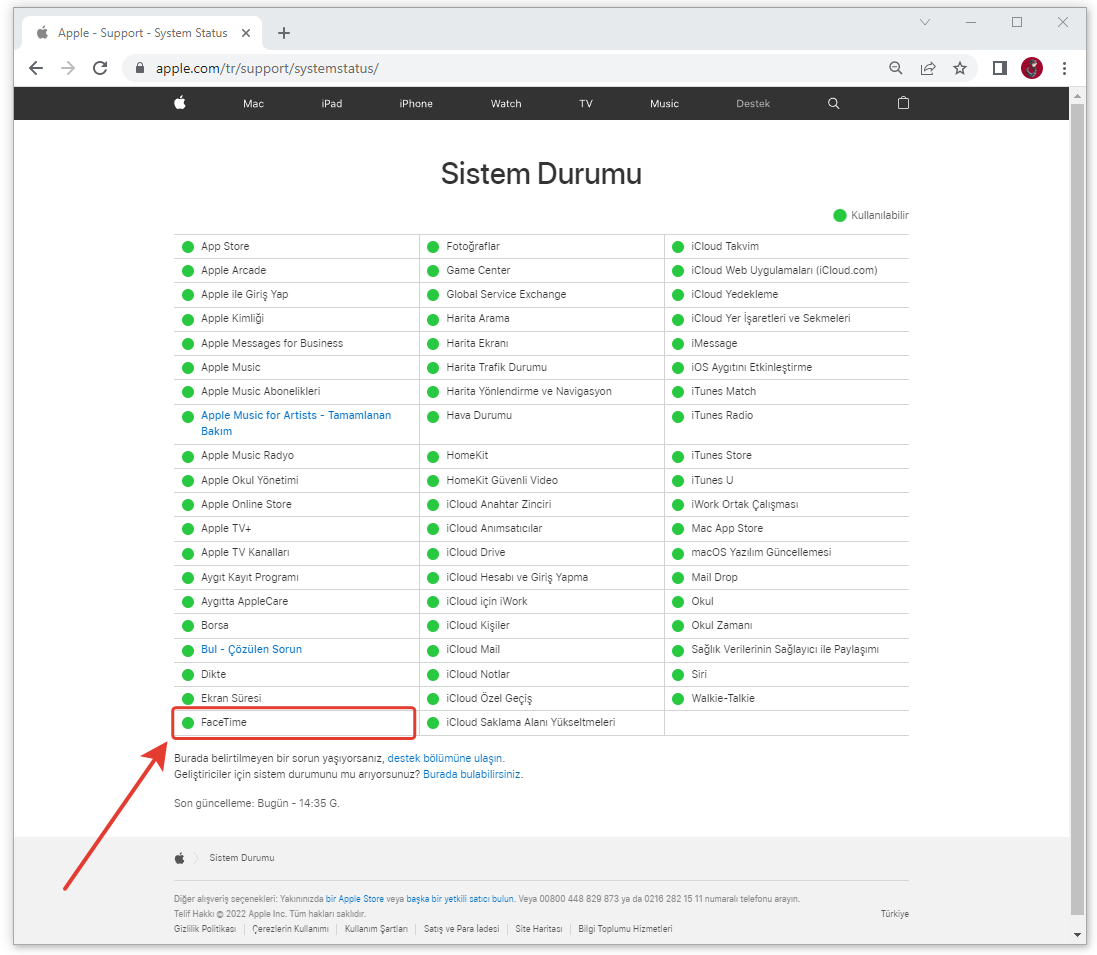This screenshot has height=955, width=1097.
Task: Open Apple Music for Artists maintenance link
Action: tap(295, 416)
